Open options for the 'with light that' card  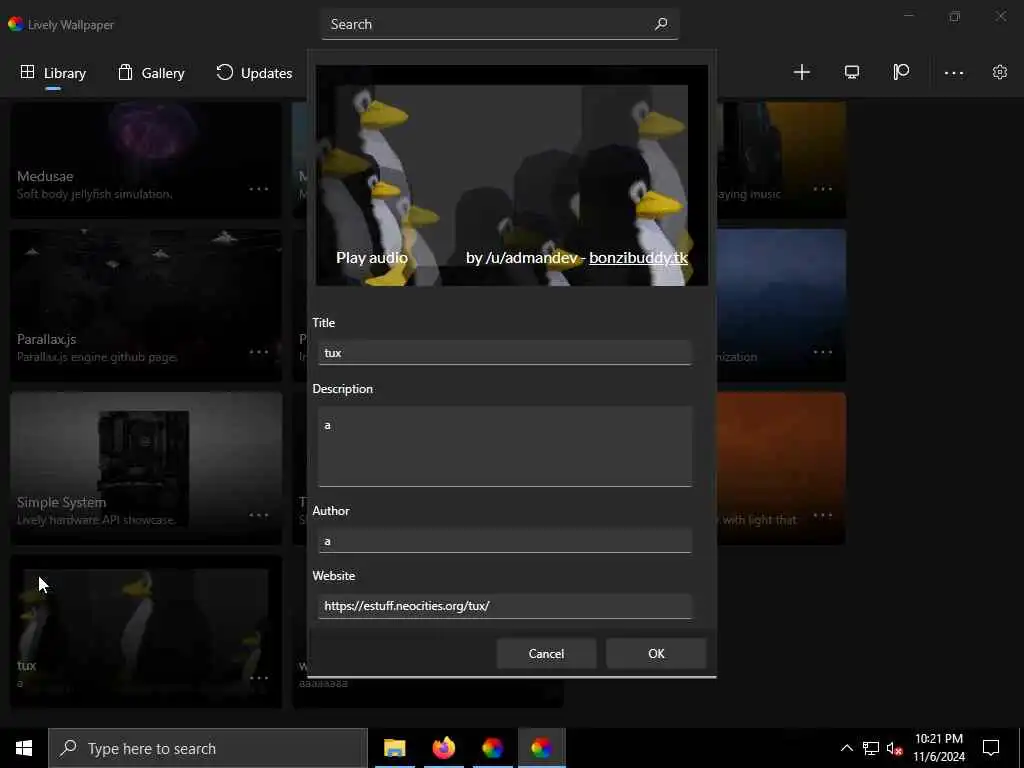(823, 515)
